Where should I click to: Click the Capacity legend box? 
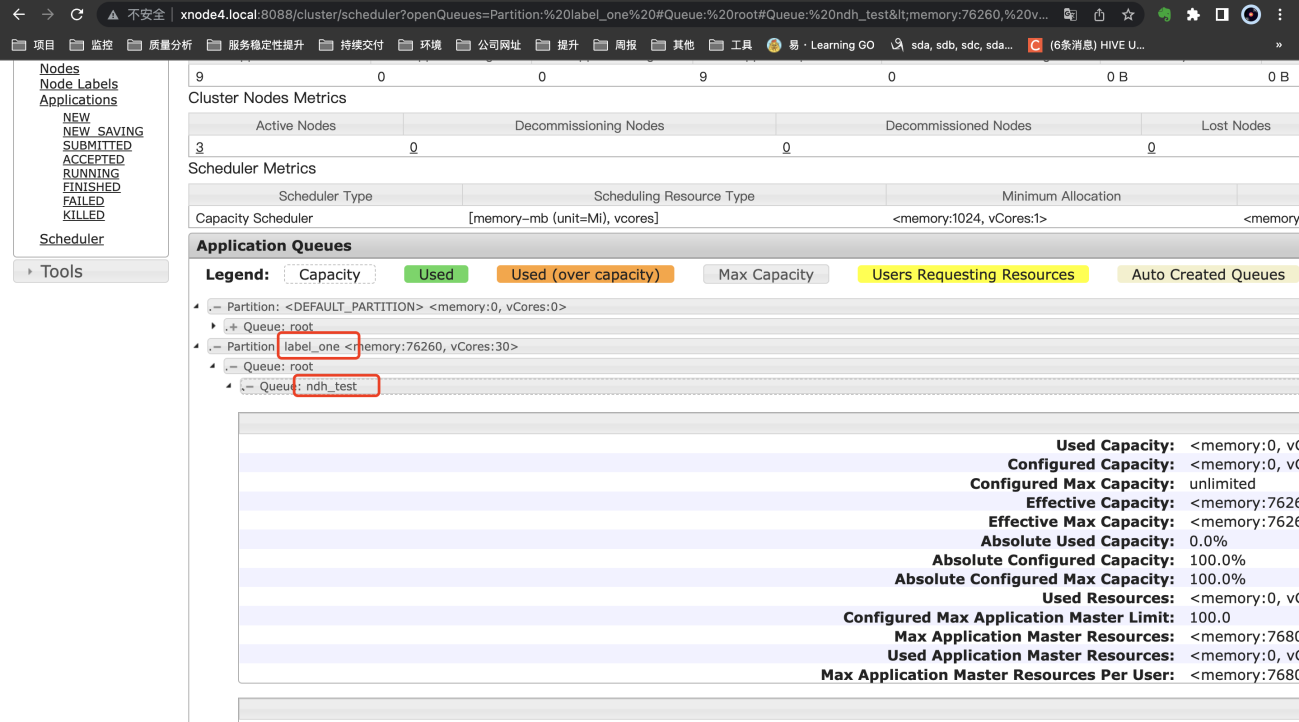[329, 274]
